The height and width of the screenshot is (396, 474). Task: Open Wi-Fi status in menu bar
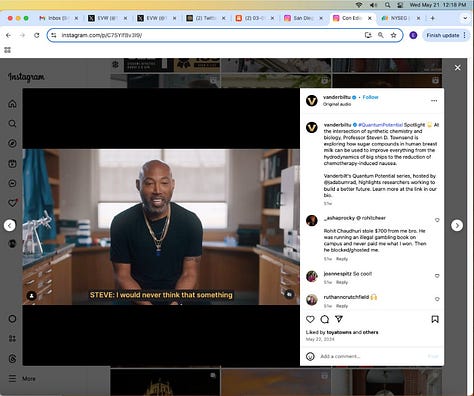point(359,5)
